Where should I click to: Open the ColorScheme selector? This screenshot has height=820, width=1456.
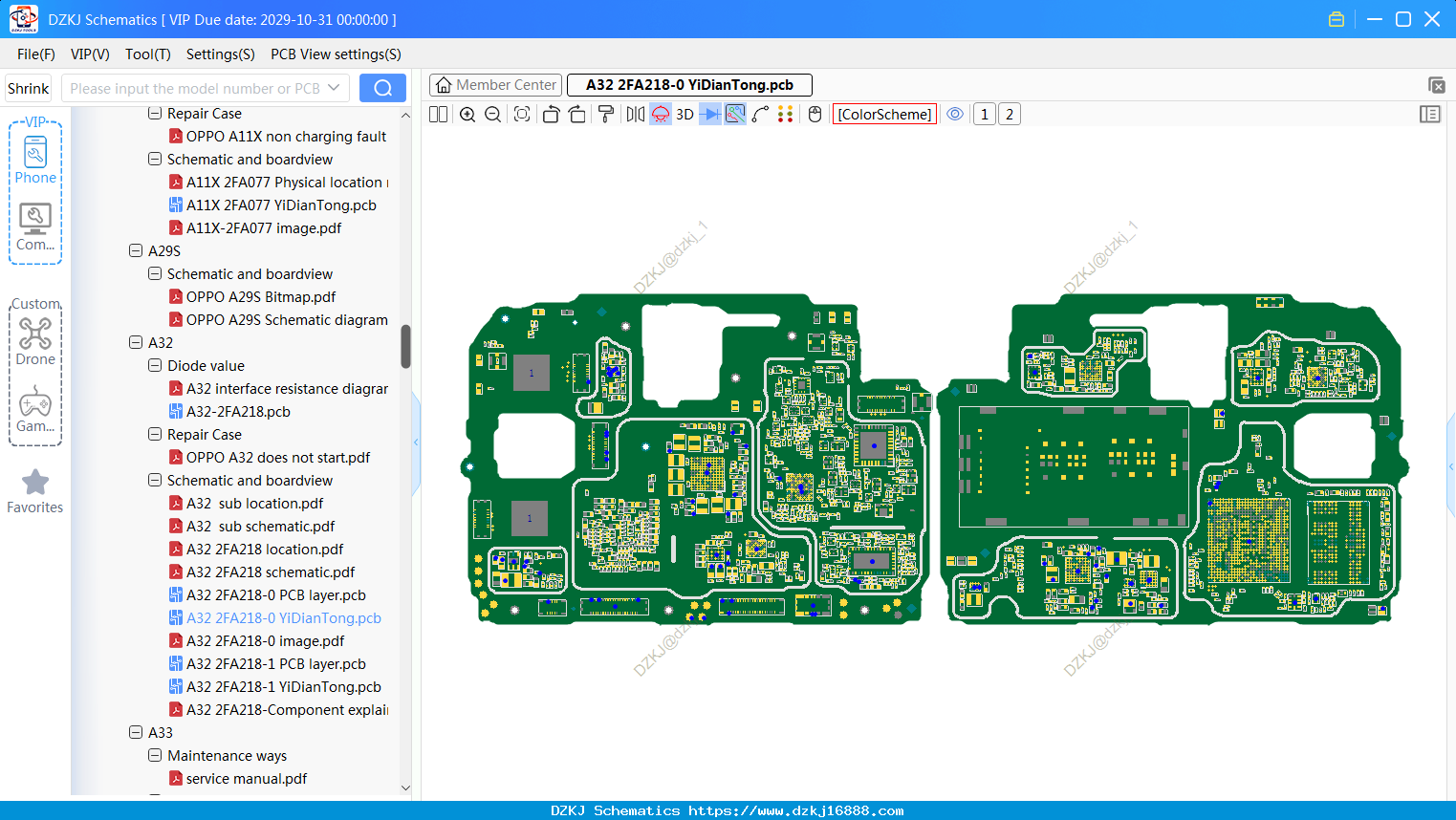884,115
